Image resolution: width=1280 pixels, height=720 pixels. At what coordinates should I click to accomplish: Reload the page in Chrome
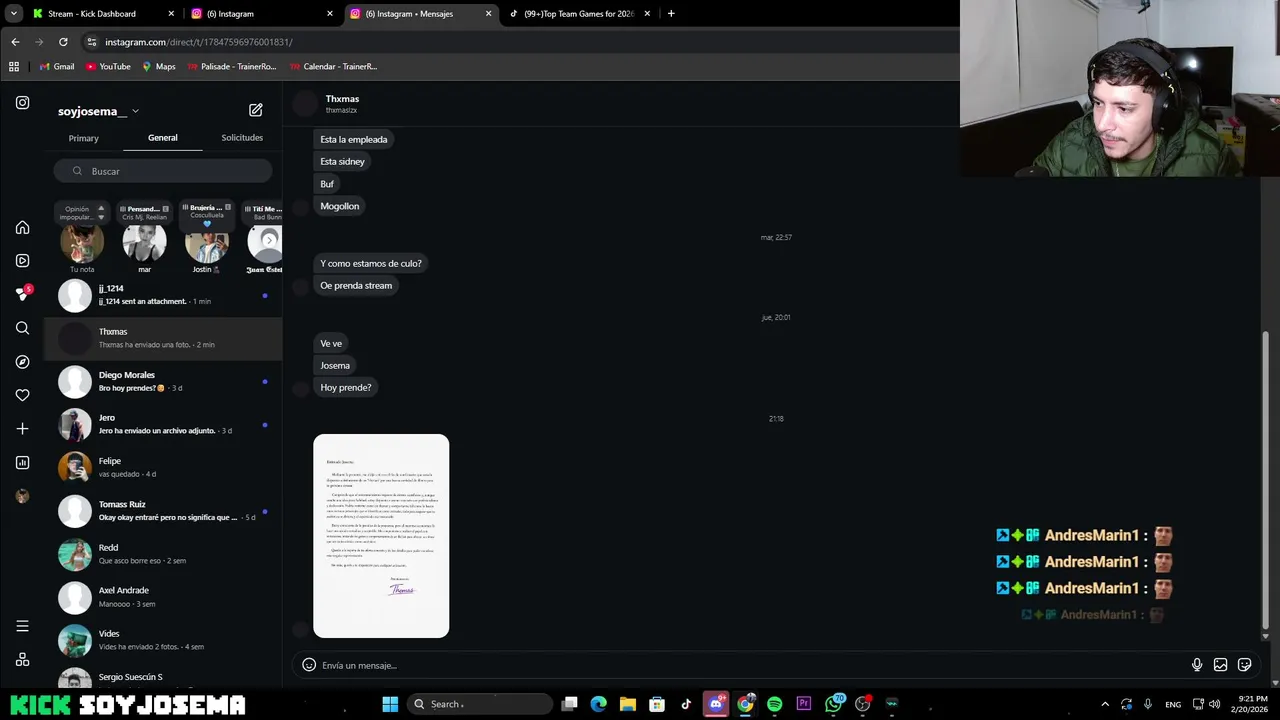[x=63, y=42]
